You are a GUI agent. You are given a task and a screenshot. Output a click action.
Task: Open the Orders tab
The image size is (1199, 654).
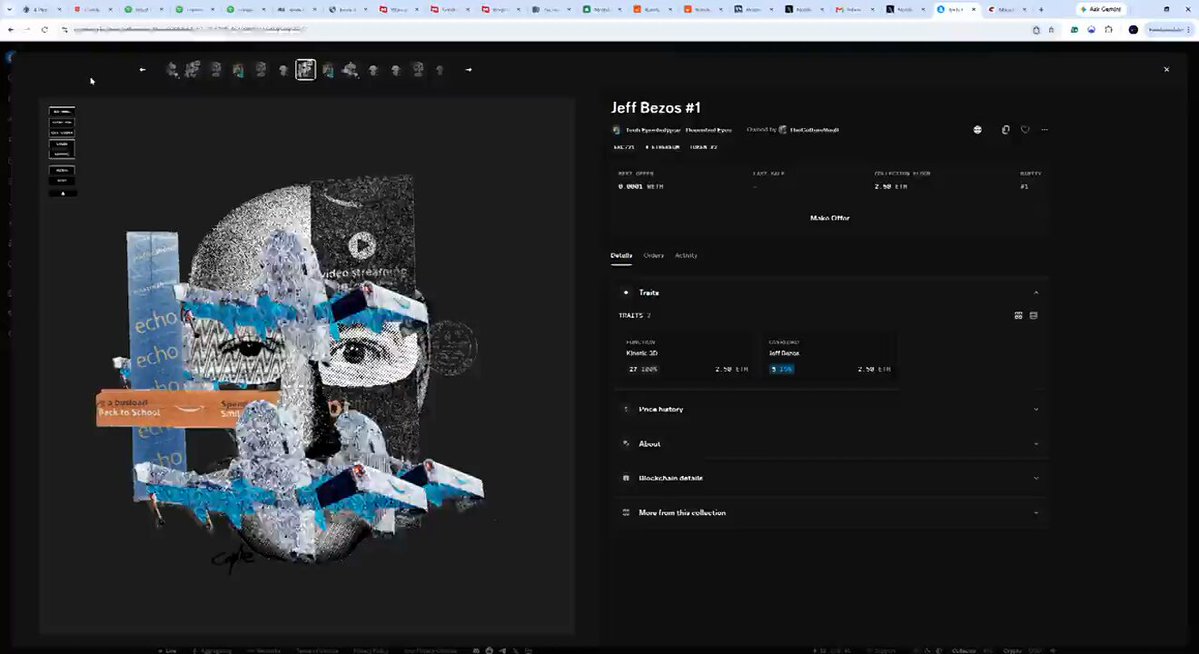654,255
